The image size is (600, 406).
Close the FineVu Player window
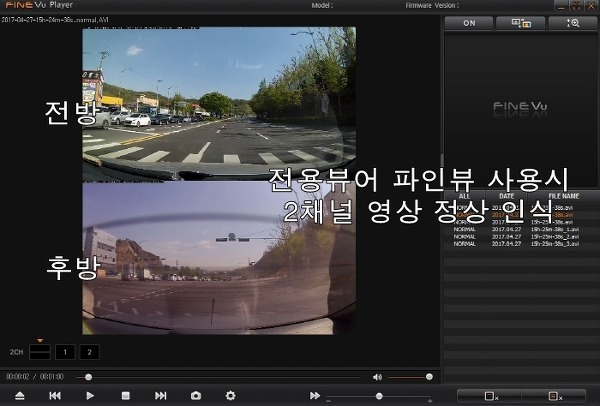[x=591, y=6]
